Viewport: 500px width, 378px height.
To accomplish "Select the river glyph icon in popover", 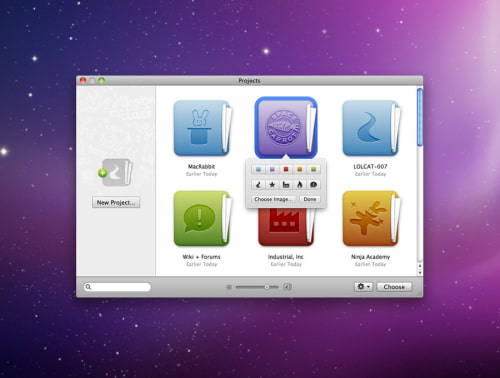I will point(258,185).
